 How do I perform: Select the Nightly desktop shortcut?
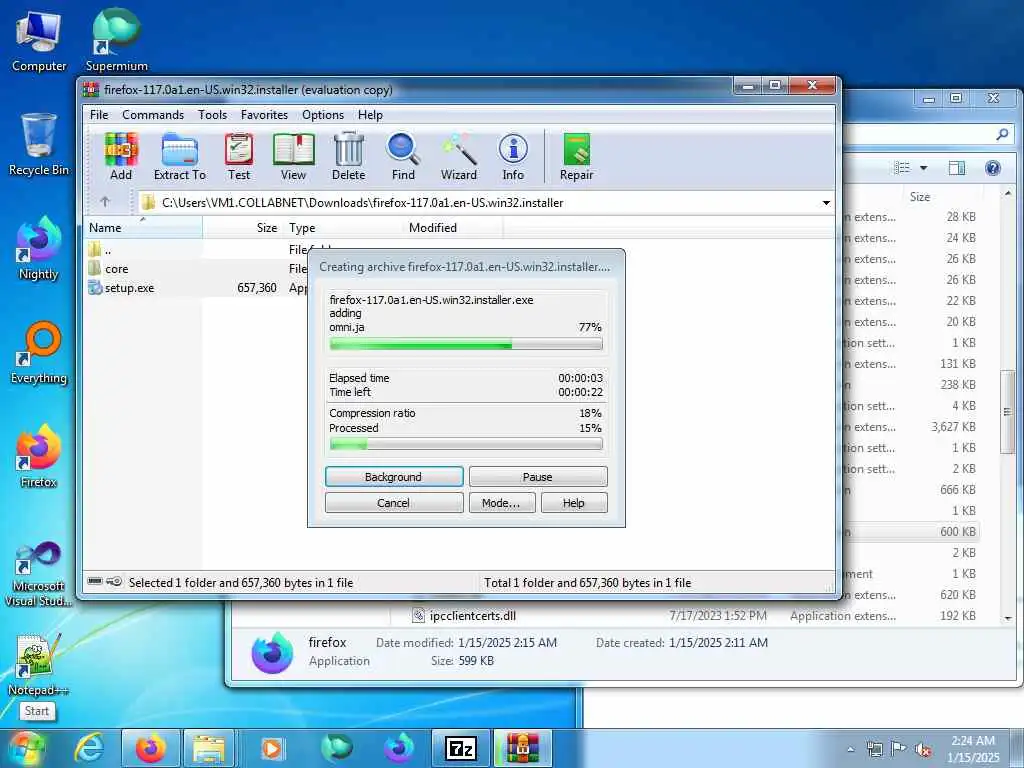39,249
